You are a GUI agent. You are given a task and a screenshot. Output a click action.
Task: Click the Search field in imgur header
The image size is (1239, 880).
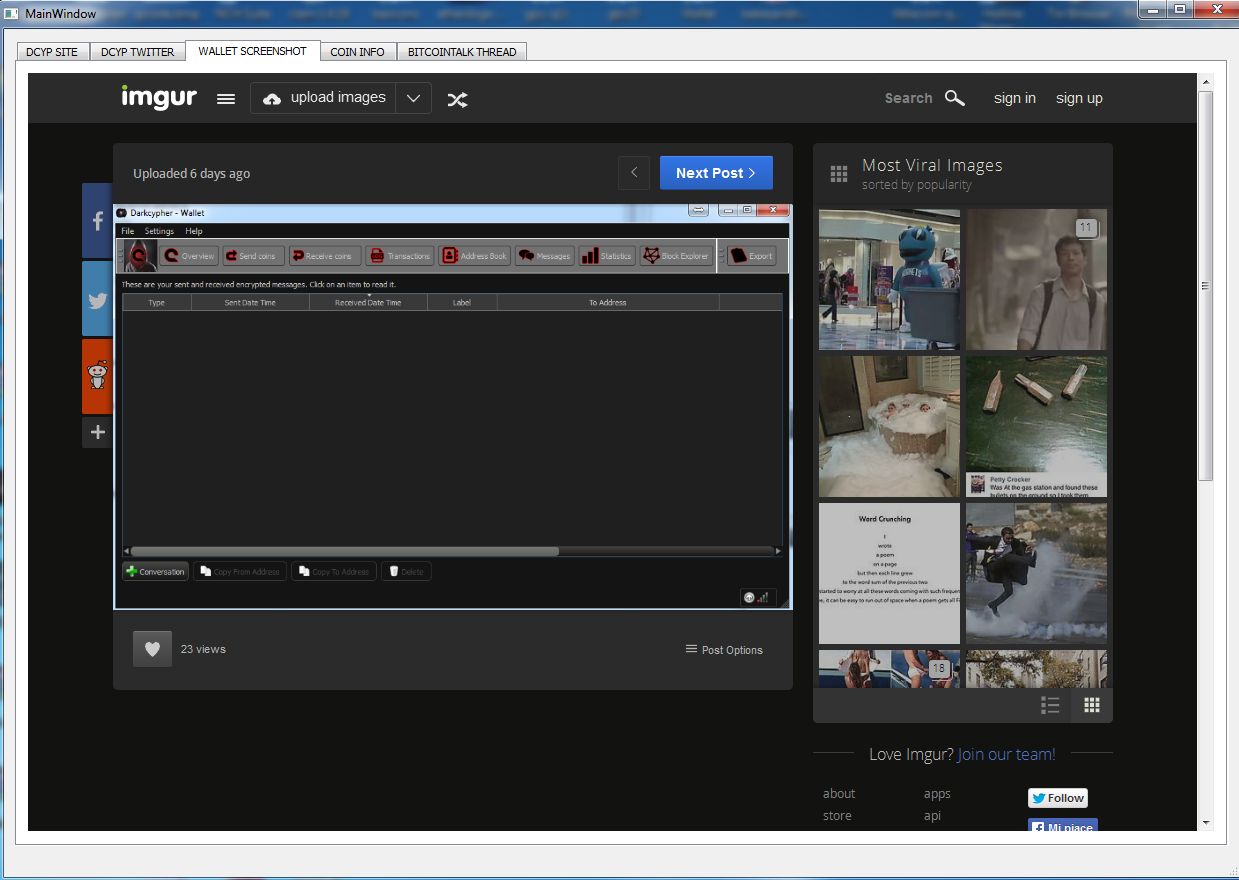(908, 98)
